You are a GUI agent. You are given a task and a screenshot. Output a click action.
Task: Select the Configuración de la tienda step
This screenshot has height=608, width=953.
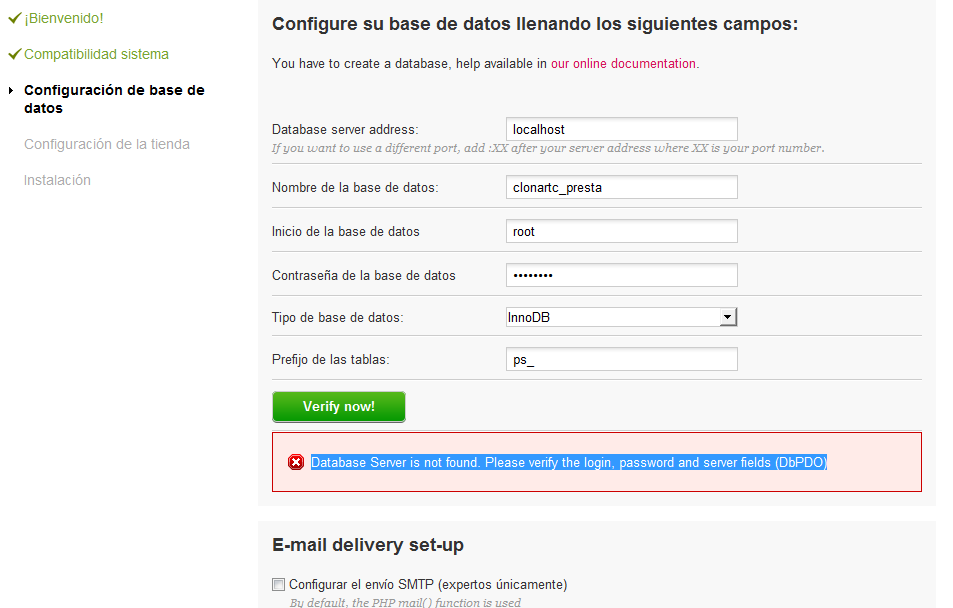point(107,144)
